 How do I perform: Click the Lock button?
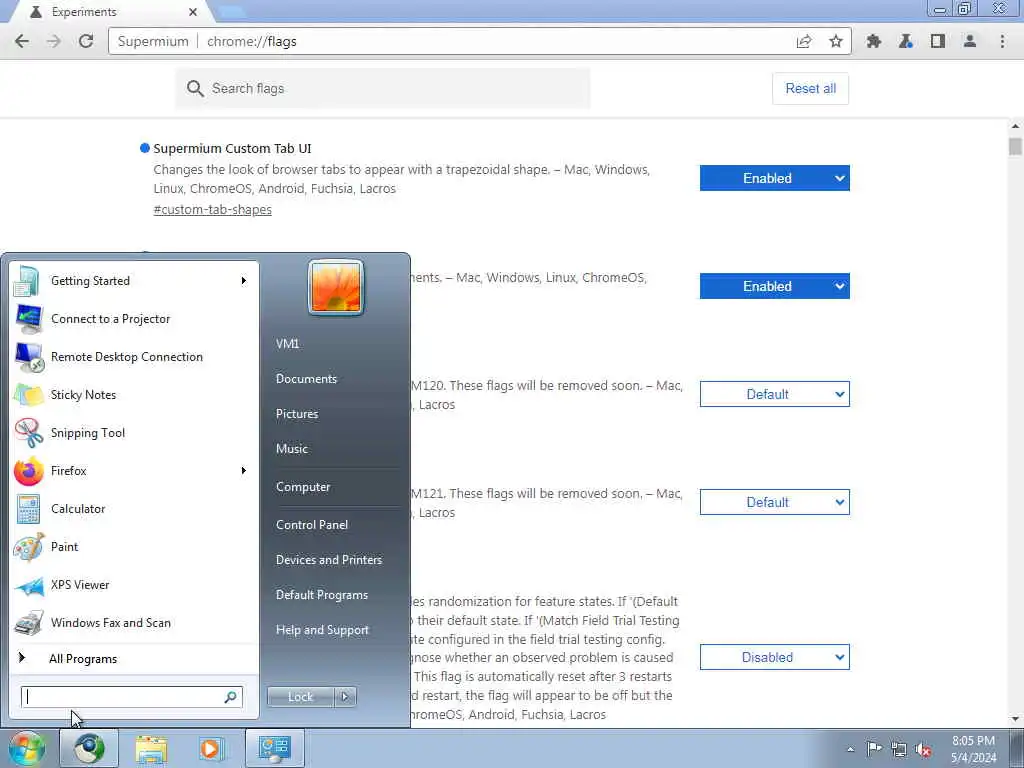pos(301,697)
